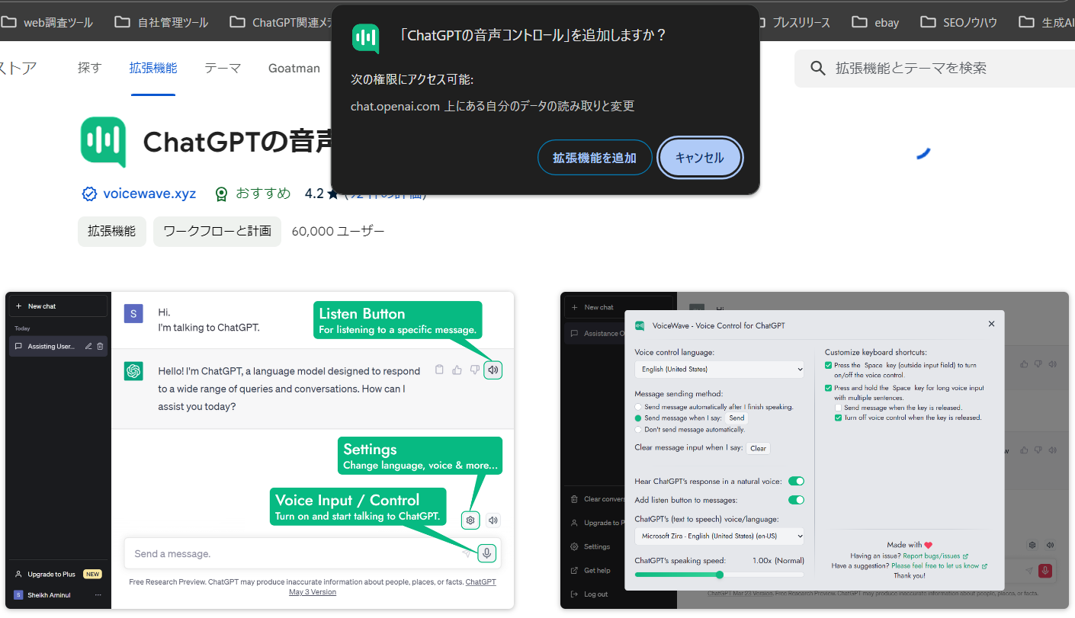1075x618 pixels.
Task: Click the dialog title 「ChatGPTの音声コントロール」を追加しますか？
Action: point(532,35)
